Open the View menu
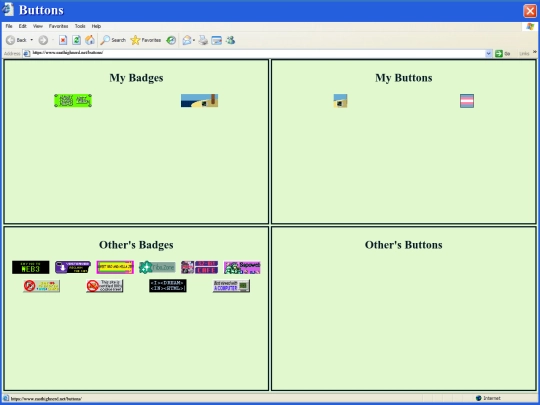Viewport: 540px width, 405px height. click(38, 26)
